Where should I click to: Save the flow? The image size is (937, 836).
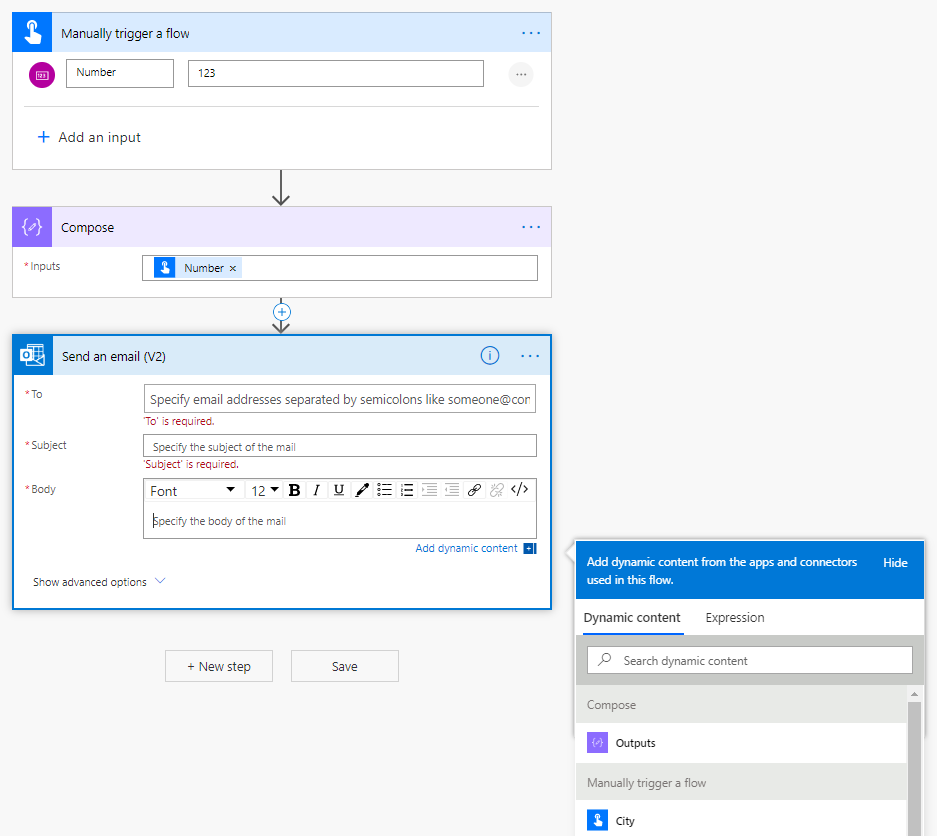[x=344, y=666]
